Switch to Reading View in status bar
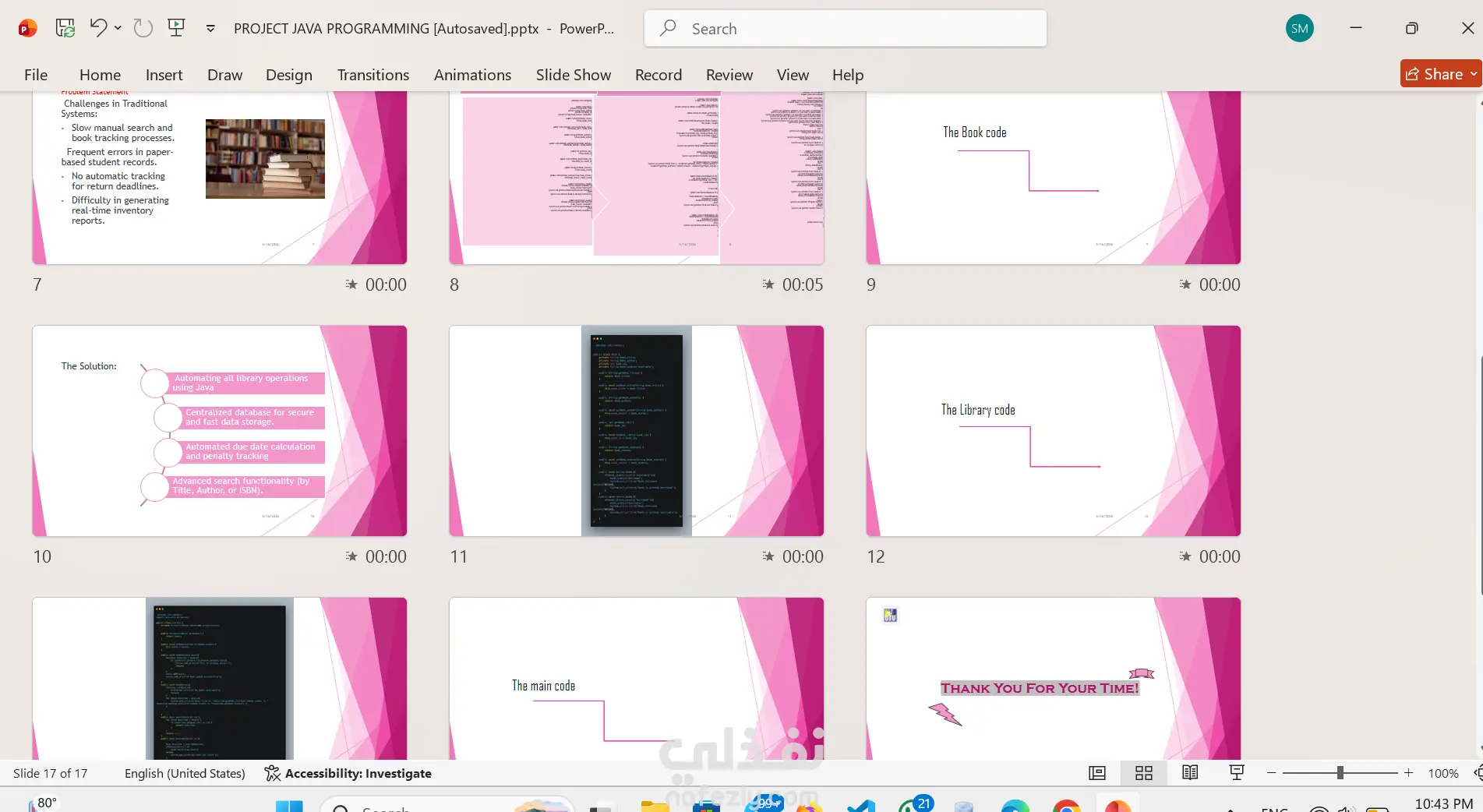The height and width of the screenshot is (812, 1483). point(1190,773)
